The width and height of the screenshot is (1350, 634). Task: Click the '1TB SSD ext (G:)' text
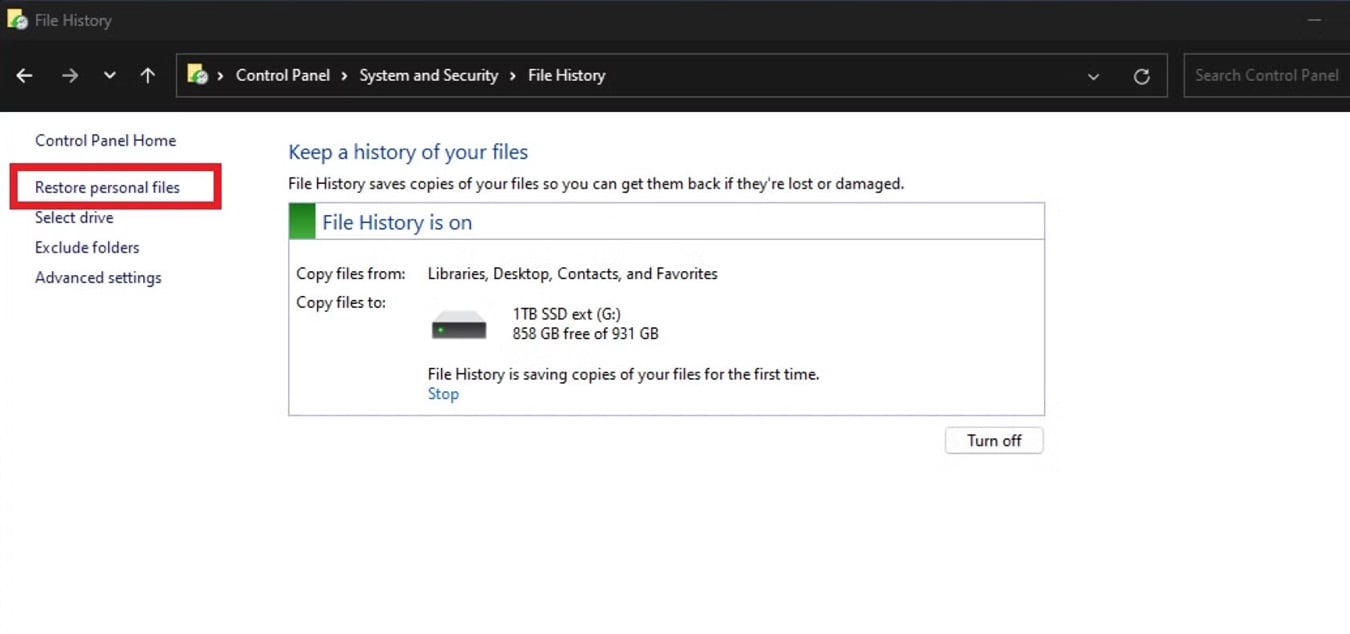tap(567, 314)
